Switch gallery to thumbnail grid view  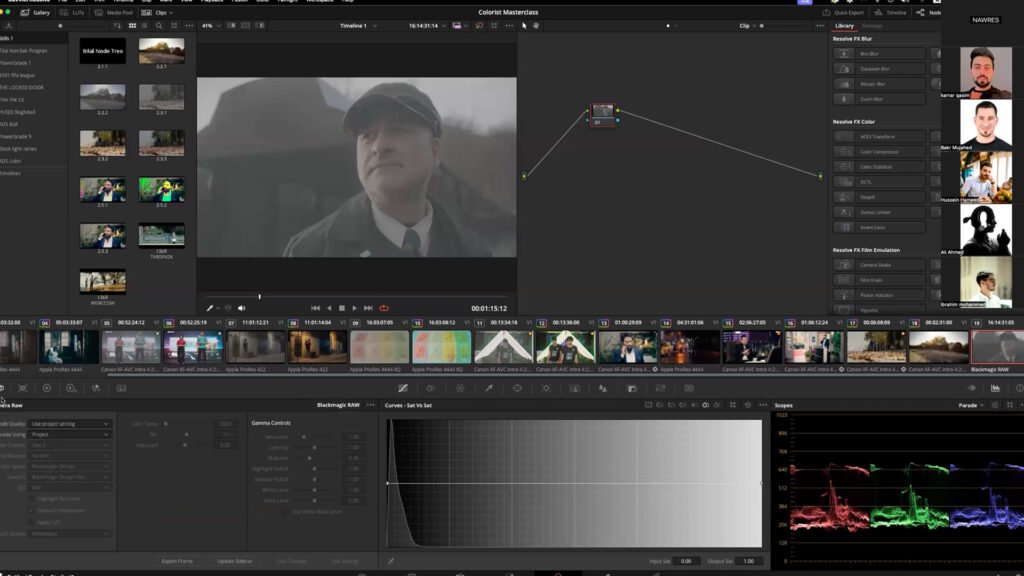[x=132, y=25]
